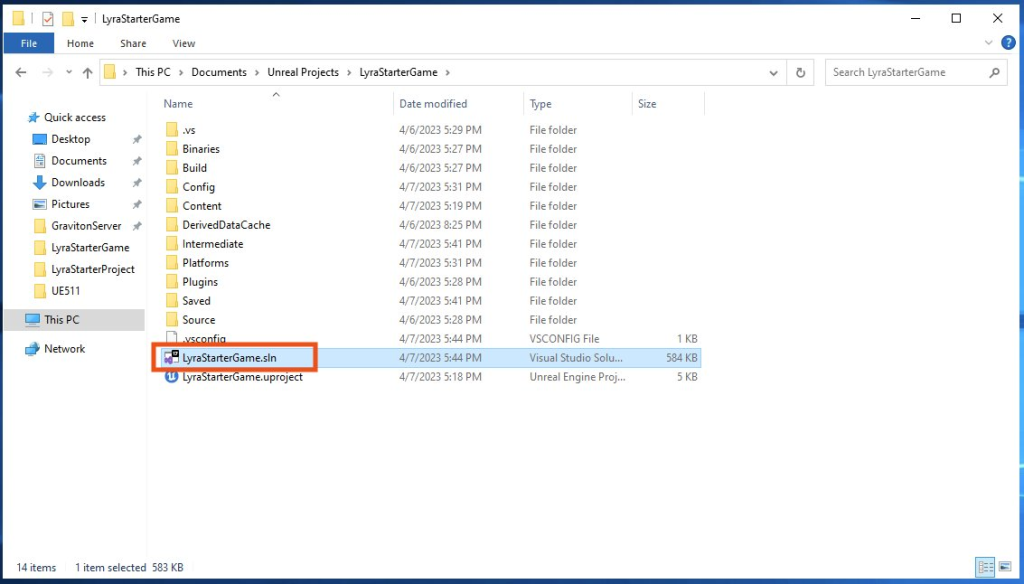Expand the chevron after Unreal Projects breadcrumb
Viewport: 1024px width, 584px height.
pos(349,73)
